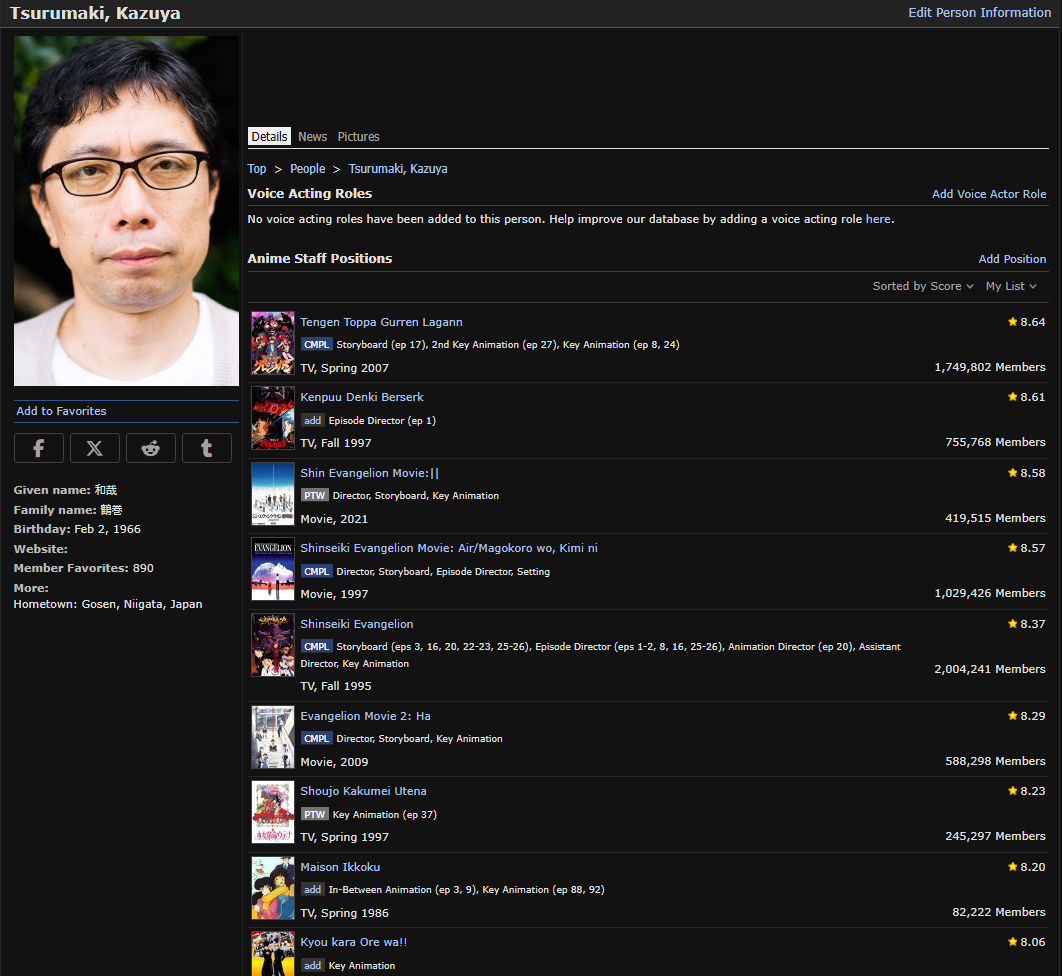Click Add Position link
Image resolution: width=1062 pixels, height=976 pixels.
coord(1012,259)
